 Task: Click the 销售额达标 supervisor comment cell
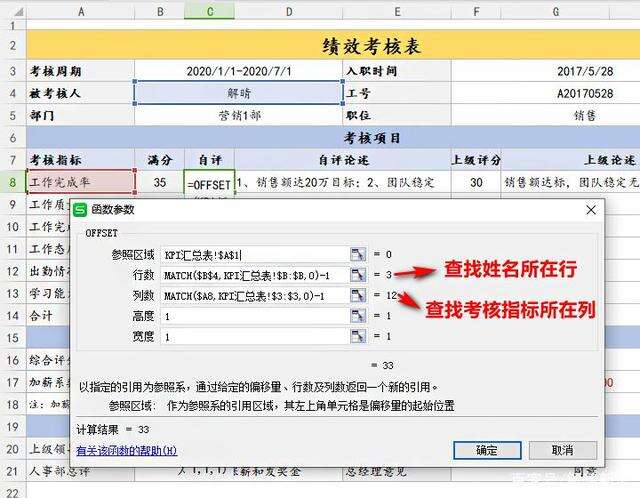(x=571, y=182)
